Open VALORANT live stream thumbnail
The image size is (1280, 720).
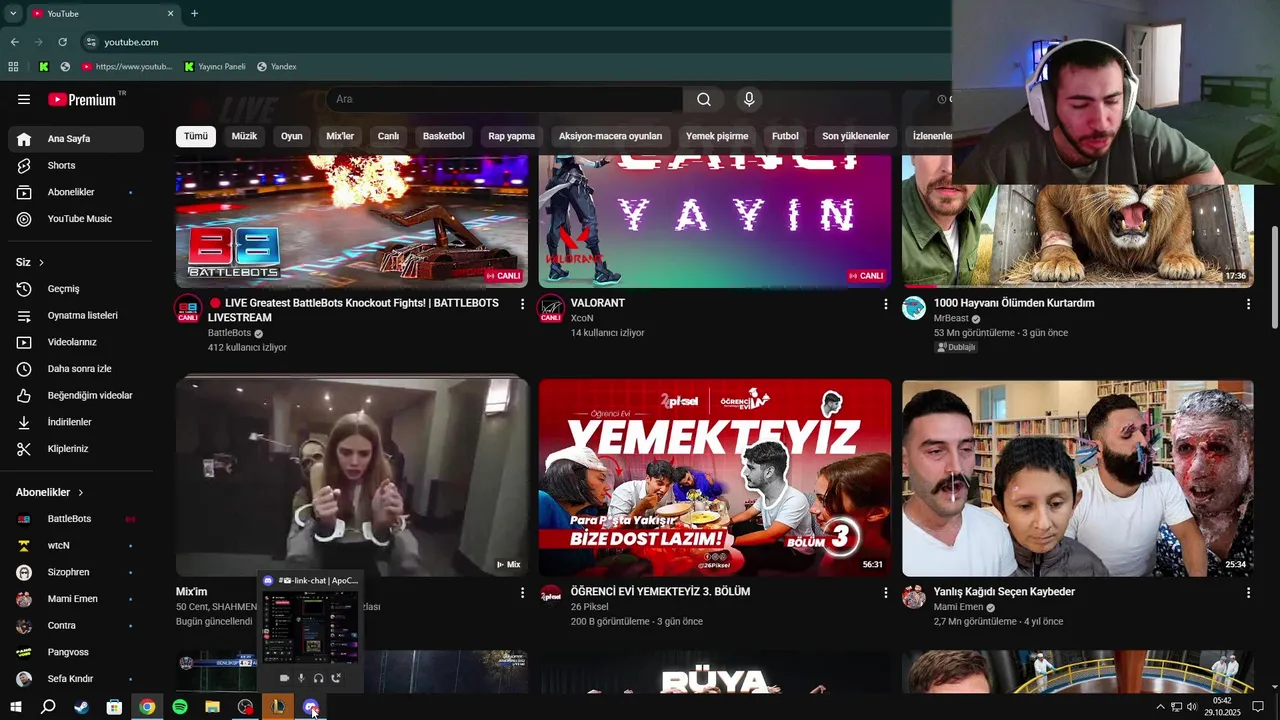(715, 221)
